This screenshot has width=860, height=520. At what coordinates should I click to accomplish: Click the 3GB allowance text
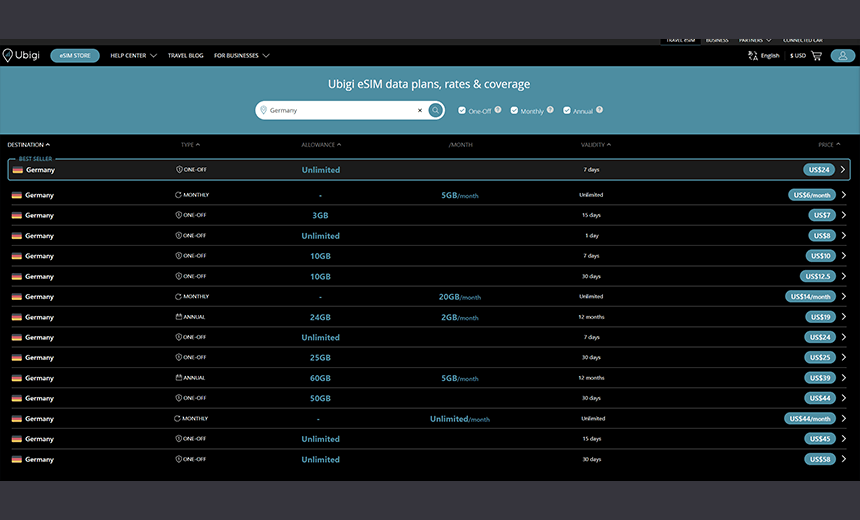coord(320,216)
